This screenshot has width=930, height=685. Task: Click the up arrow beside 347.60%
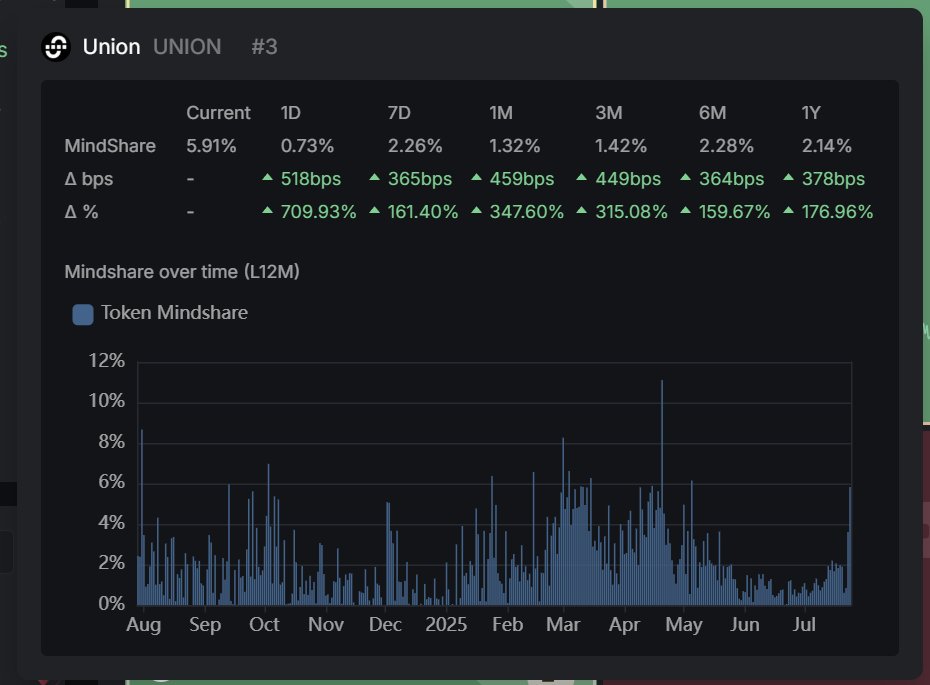point(476,210)
